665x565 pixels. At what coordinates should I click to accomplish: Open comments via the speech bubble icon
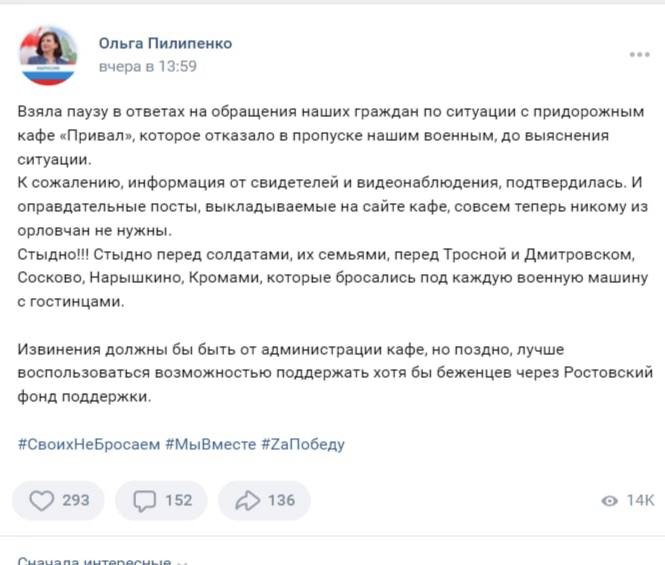pyautogui.click(x=145, y=501)
